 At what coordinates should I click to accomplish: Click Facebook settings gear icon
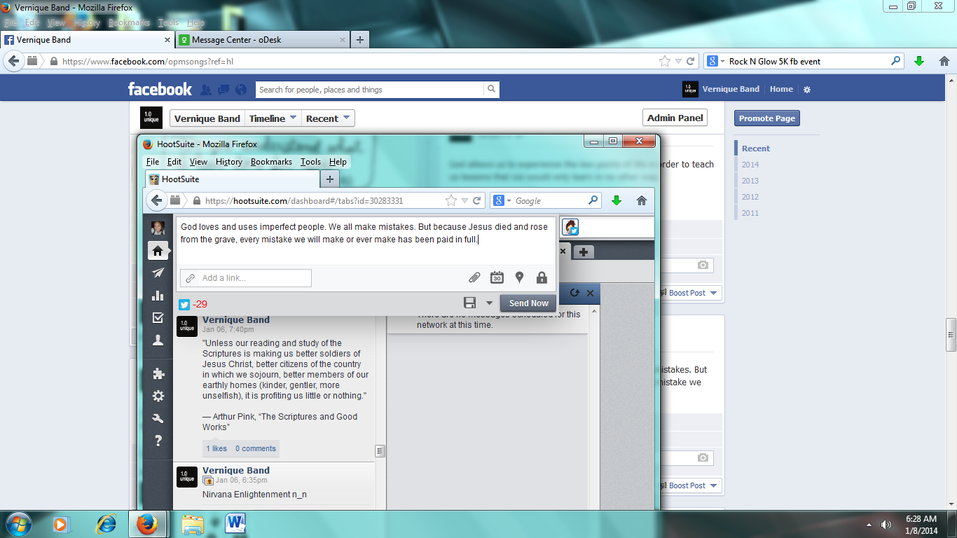[807, 89]
